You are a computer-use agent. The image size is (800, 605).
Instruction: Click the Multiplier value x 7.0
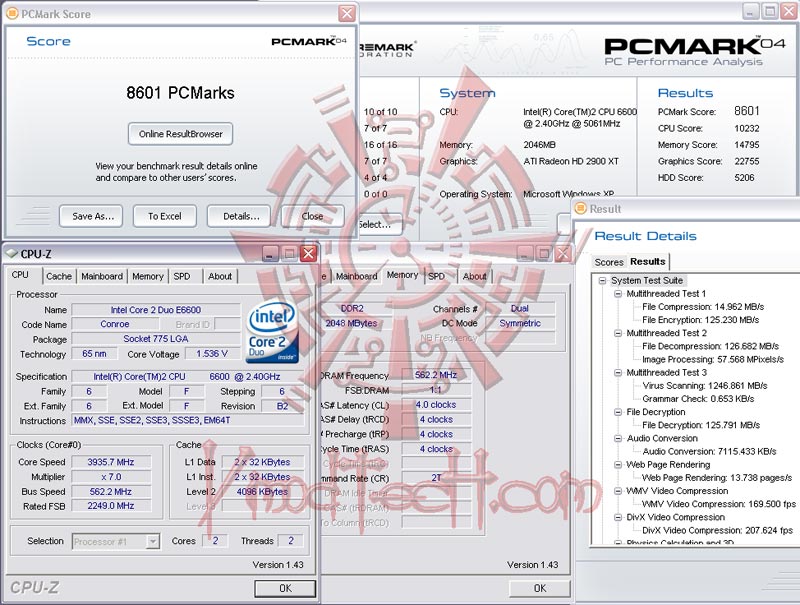(111, 477)
